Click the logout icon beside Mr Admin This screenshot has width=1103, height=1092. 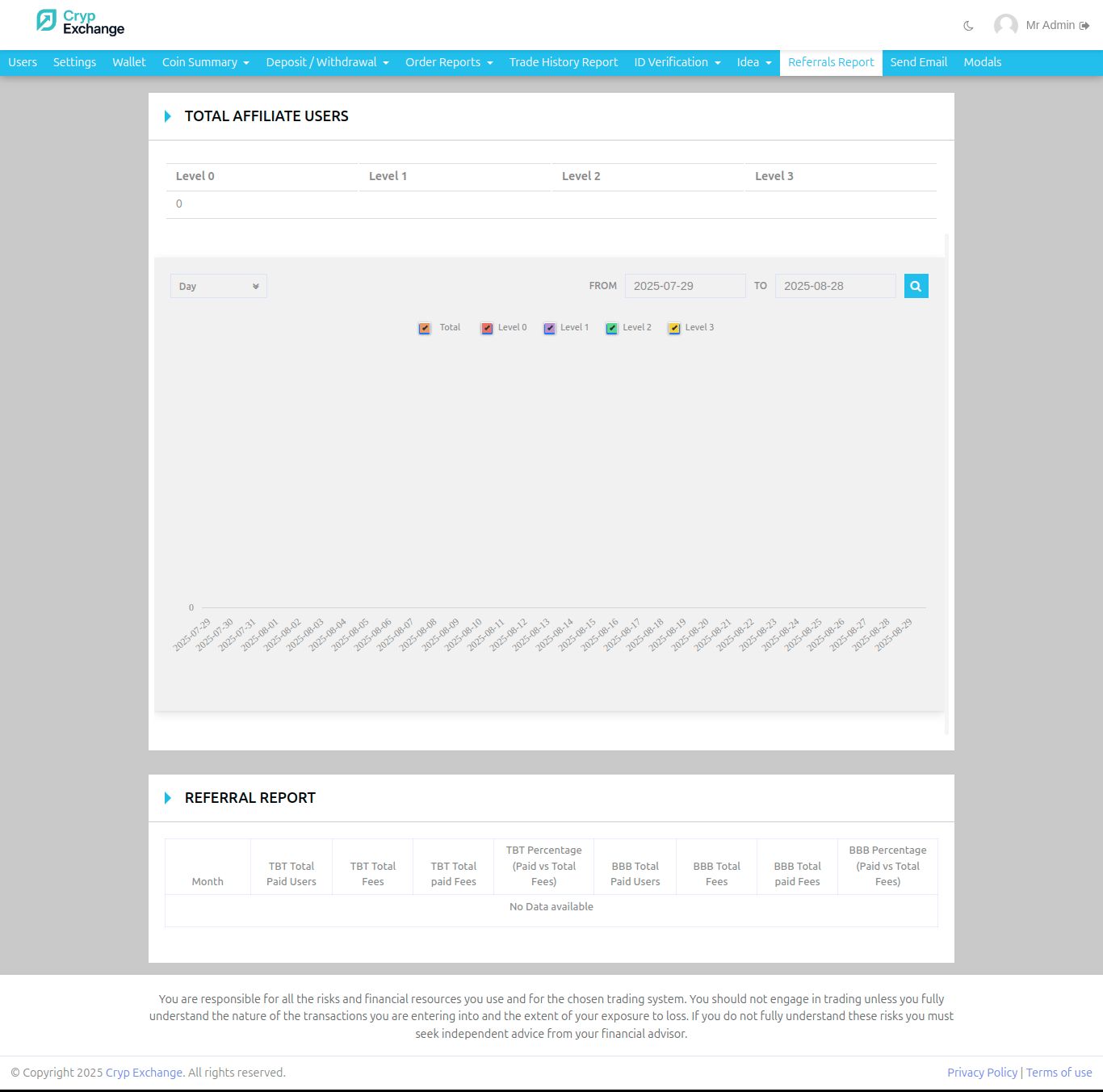1084,26
